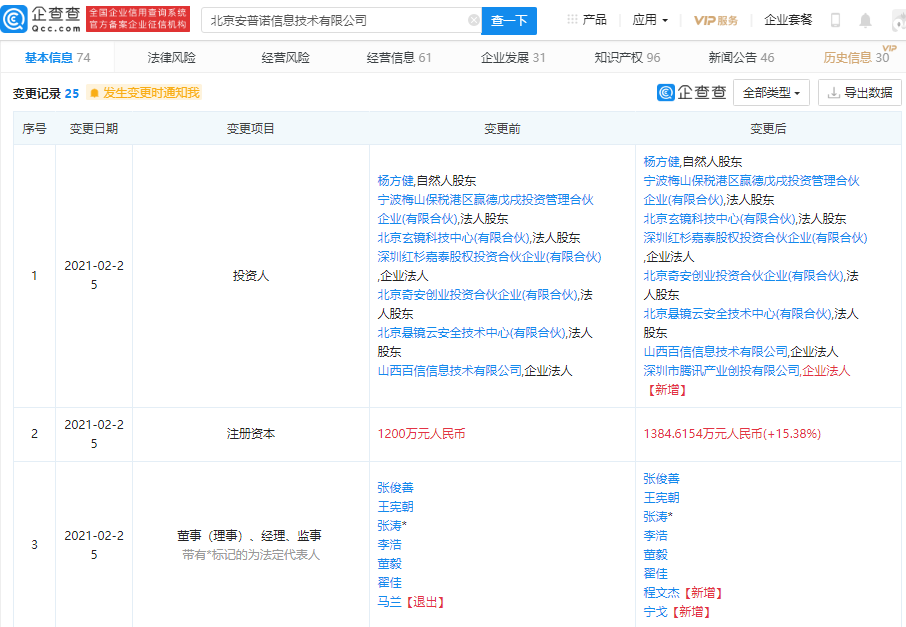Expand the 全部类型 filter dropdown
906x627 pixels.
tap(771, 92)
